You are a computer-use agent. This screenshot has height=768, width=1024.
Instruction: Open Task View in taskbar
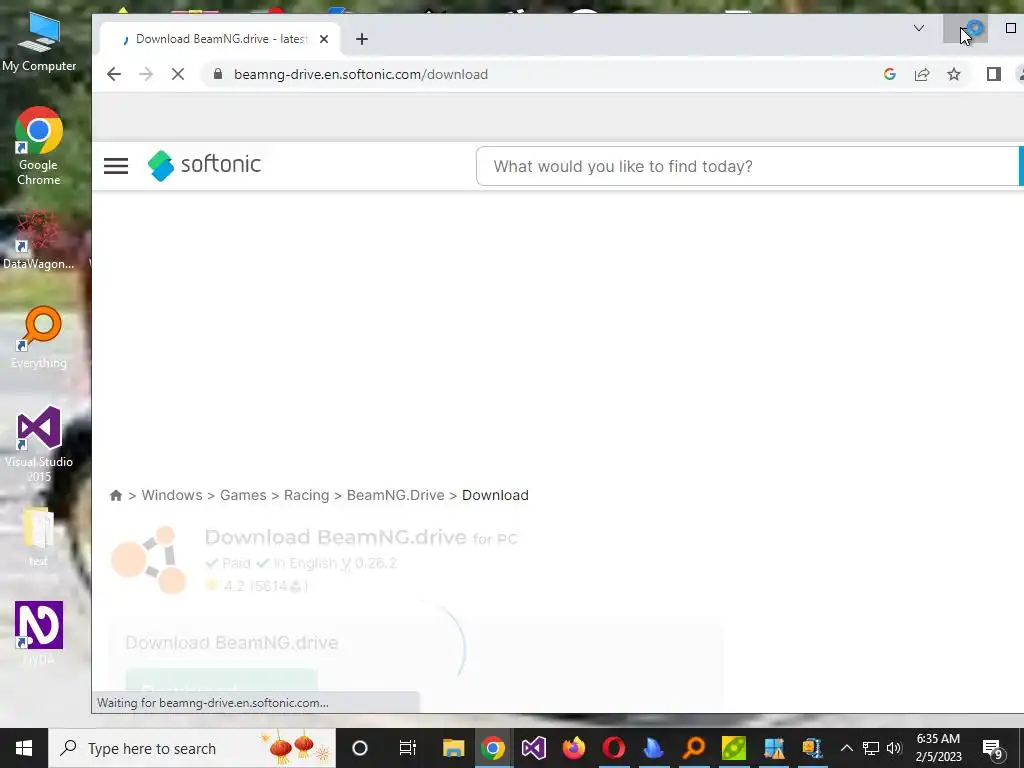coord(408,748)
